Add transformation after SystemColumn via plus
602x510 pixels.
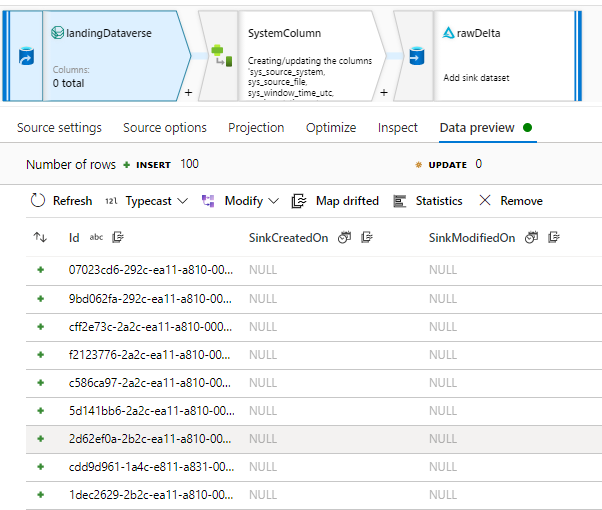pos(383,92)
